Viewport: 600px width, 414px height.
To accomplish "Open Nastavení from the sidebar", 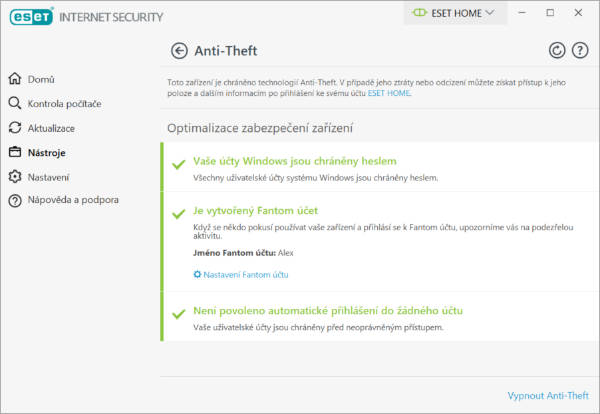I will pos(48,177).
